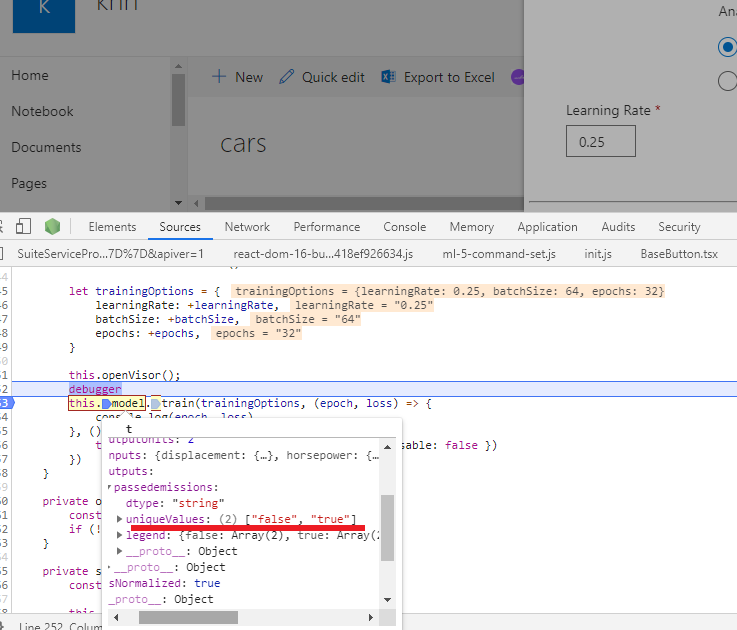Open the SuiteServicePro file tab

click(110, 254)
